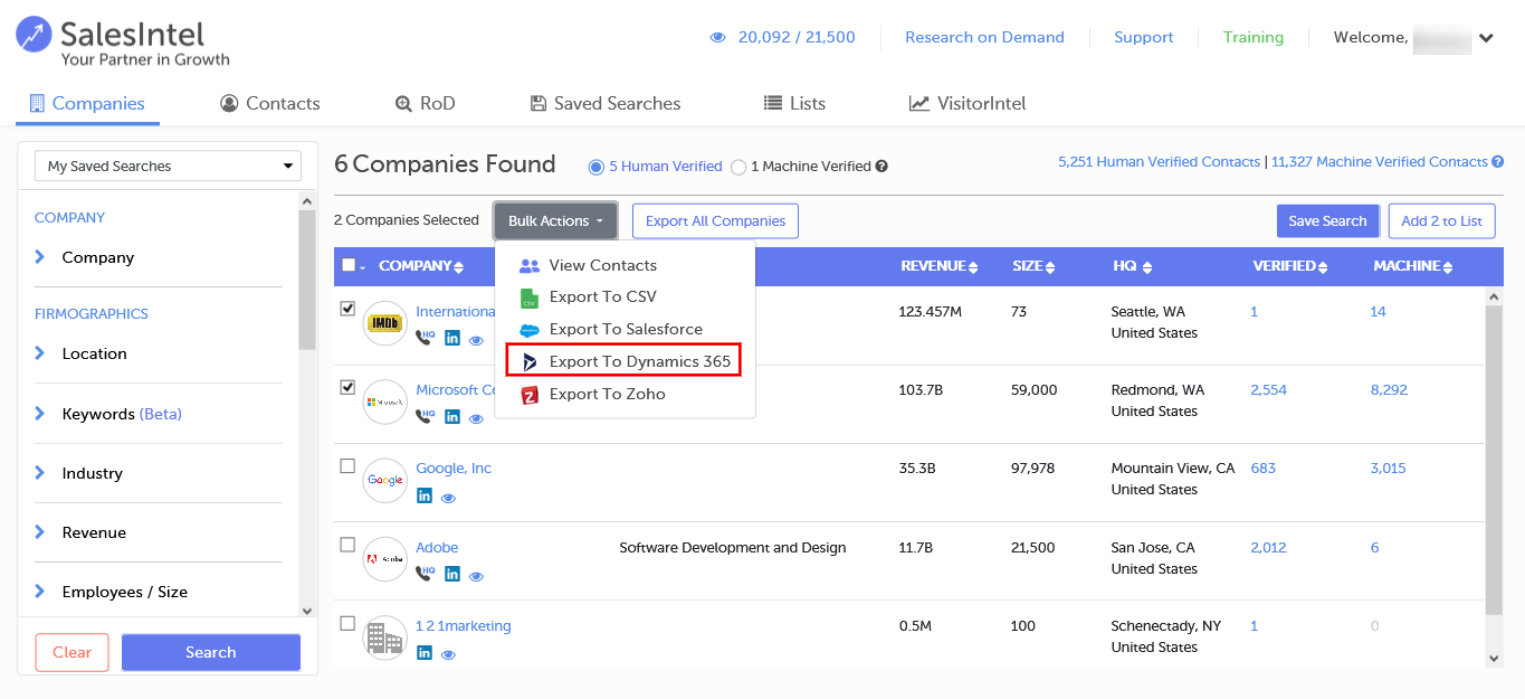Toggle the eye icon under 1 2 1marketing
This screenshot has height=699, width=1525.
tap(448, 654)
